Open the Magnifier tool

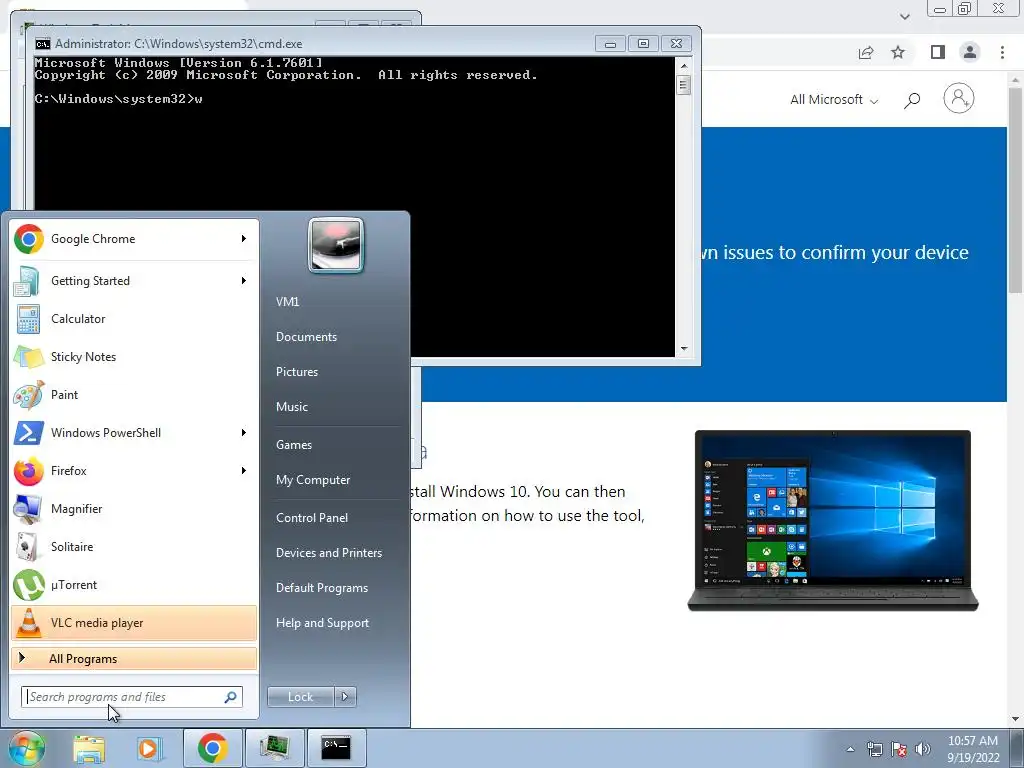tap(134, 508)
